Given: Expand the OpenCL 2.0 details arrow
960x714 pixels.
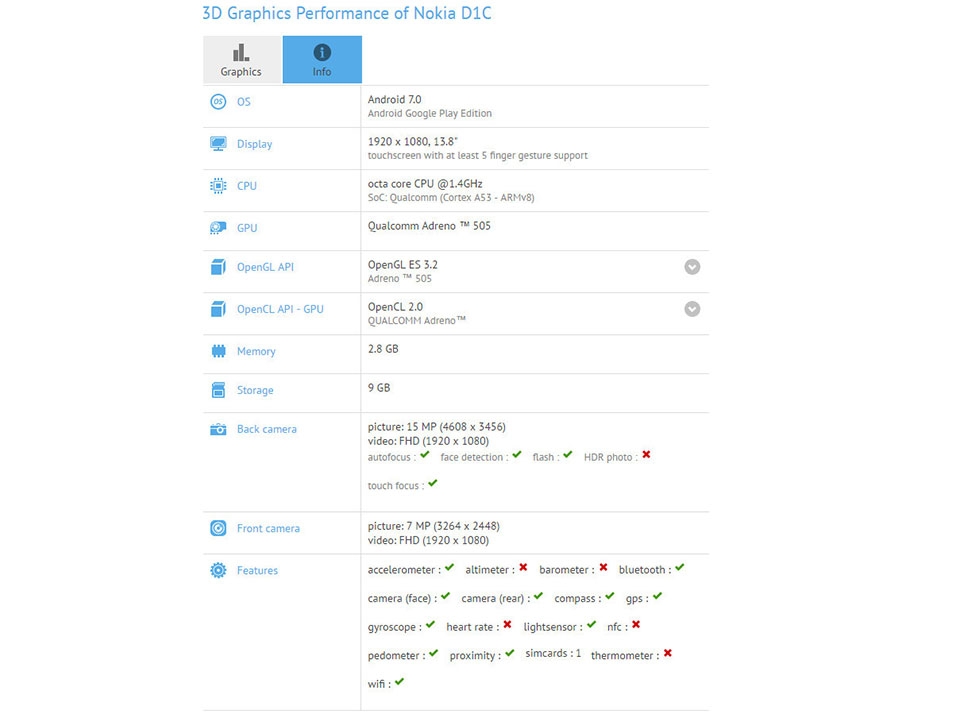Looking at the screenshot, I should (x=692, y=309).
